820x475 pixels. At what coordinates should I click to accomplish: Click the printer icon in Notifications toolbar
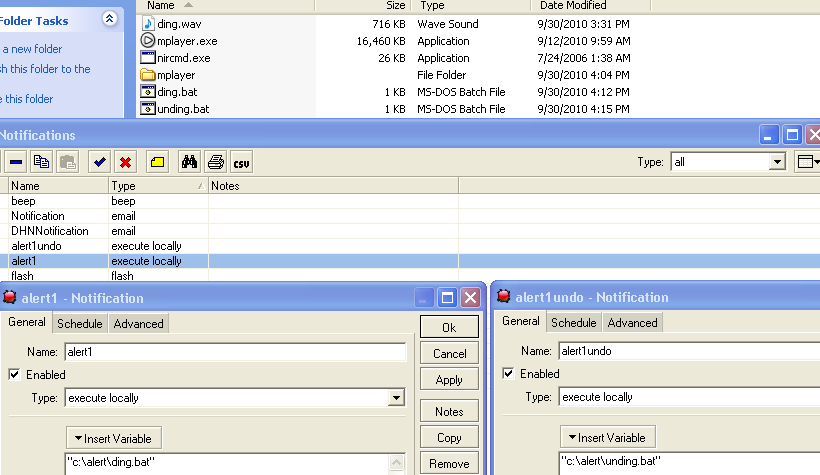tap(215, 162)
